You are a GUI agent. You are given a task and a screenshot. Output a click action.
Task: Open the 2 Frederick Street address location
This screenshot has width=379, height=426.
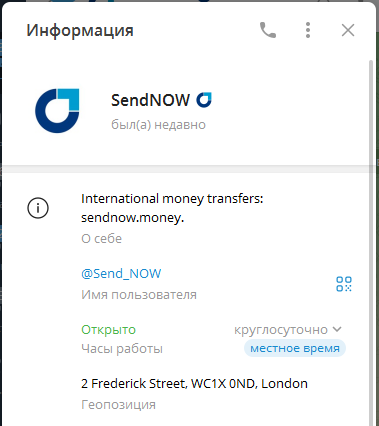[x=194, y=384]
